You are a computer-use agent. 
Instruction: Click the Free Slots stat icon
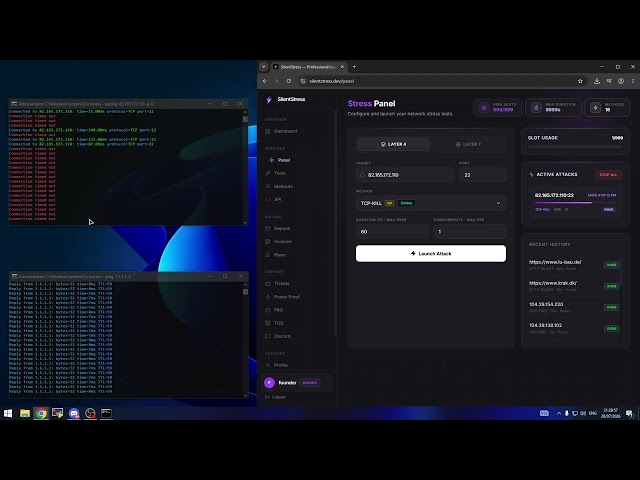coord(484,108)
